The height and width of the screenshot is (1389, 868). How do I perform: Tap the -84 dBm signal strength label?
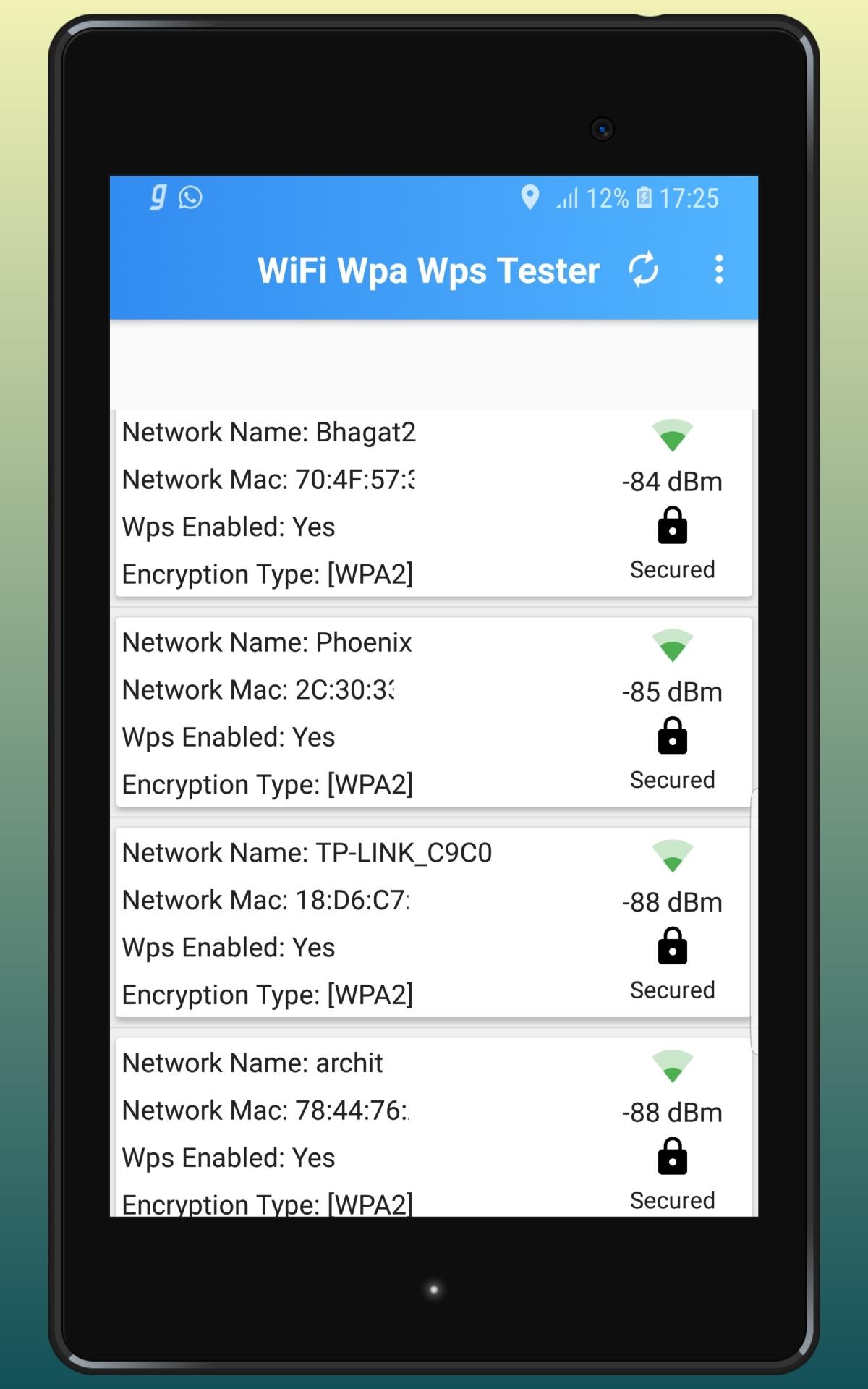[672, 482]
